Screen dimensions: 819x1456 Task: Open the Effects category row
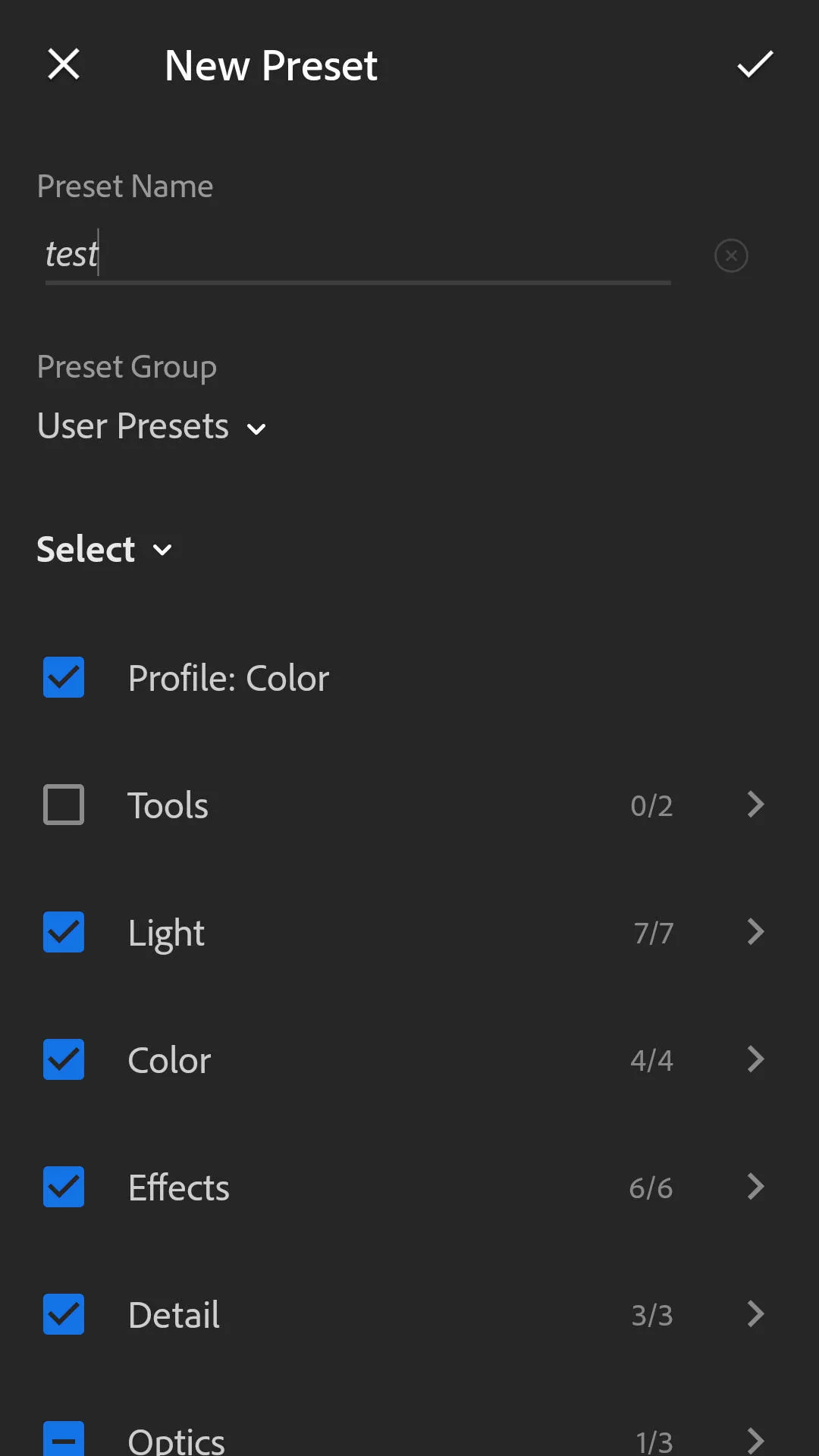pyautogui.click(x=409, y=1187)
